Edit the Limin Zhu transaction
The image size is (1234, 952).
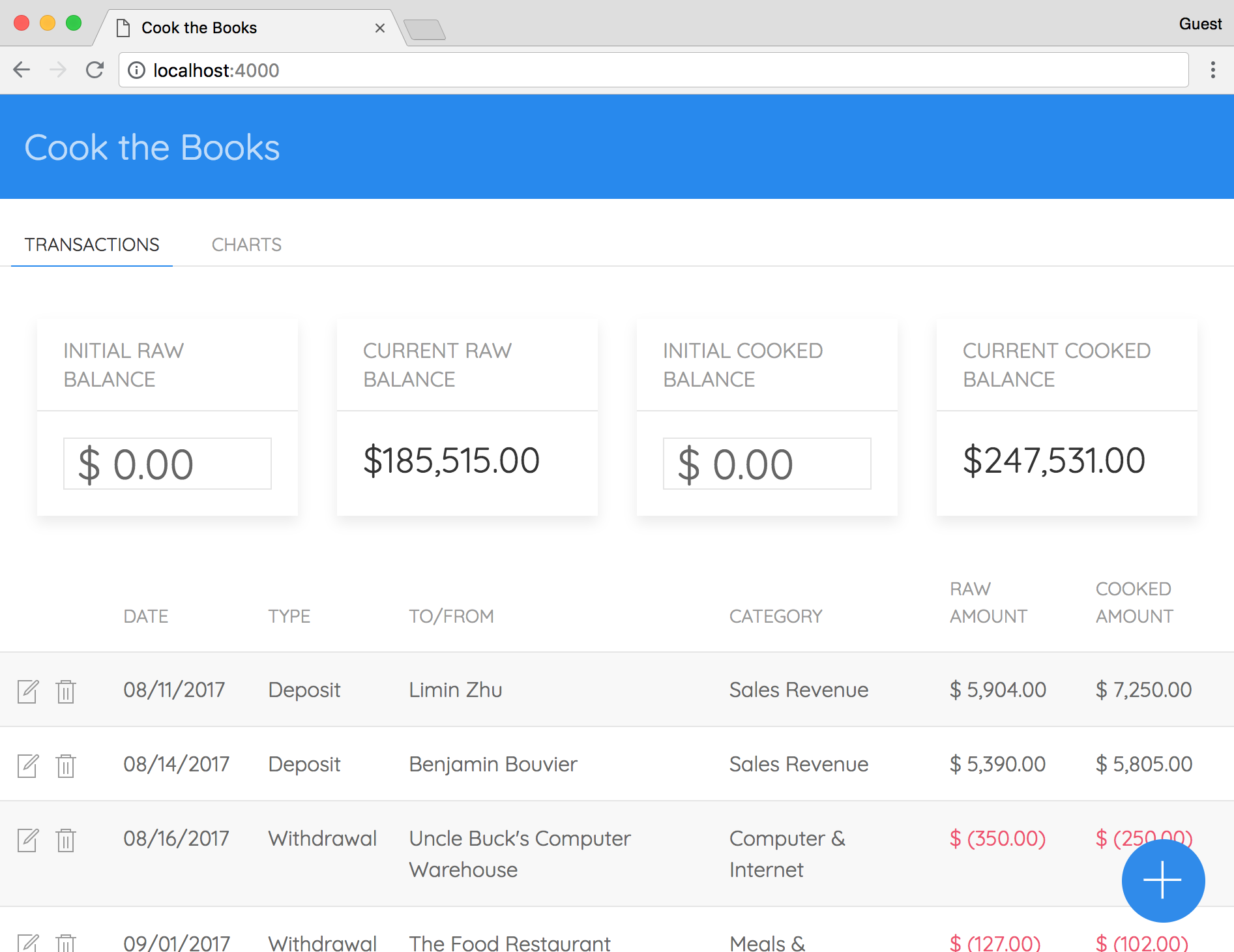[28, 691]
